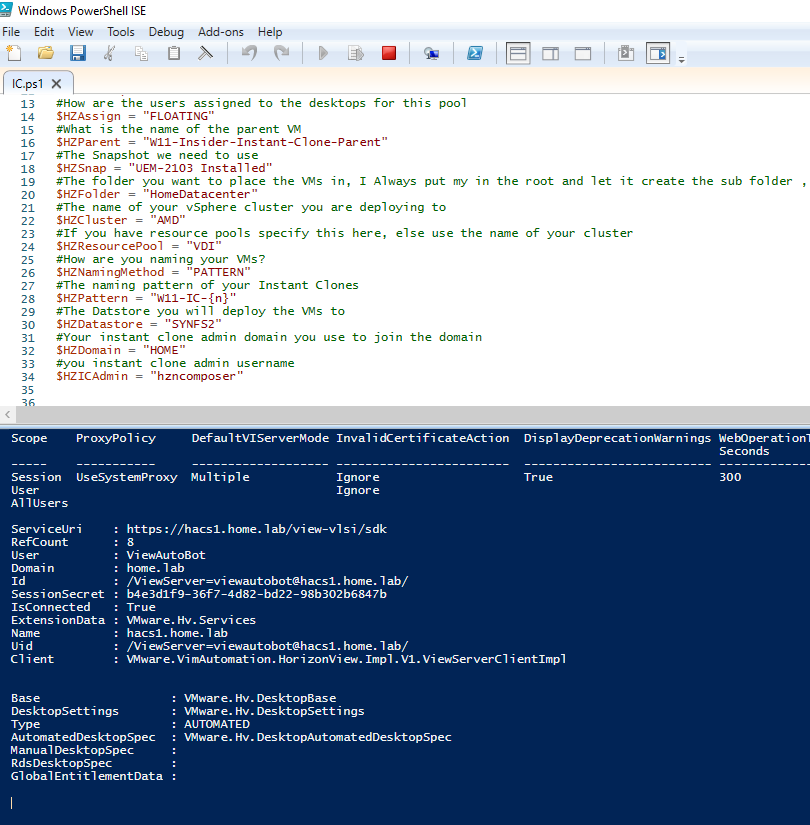The height and width of the screenshot is (825, 810).
Task: Click "UEM-2103 Installed" snapshot string
Action: coord(200,168)
